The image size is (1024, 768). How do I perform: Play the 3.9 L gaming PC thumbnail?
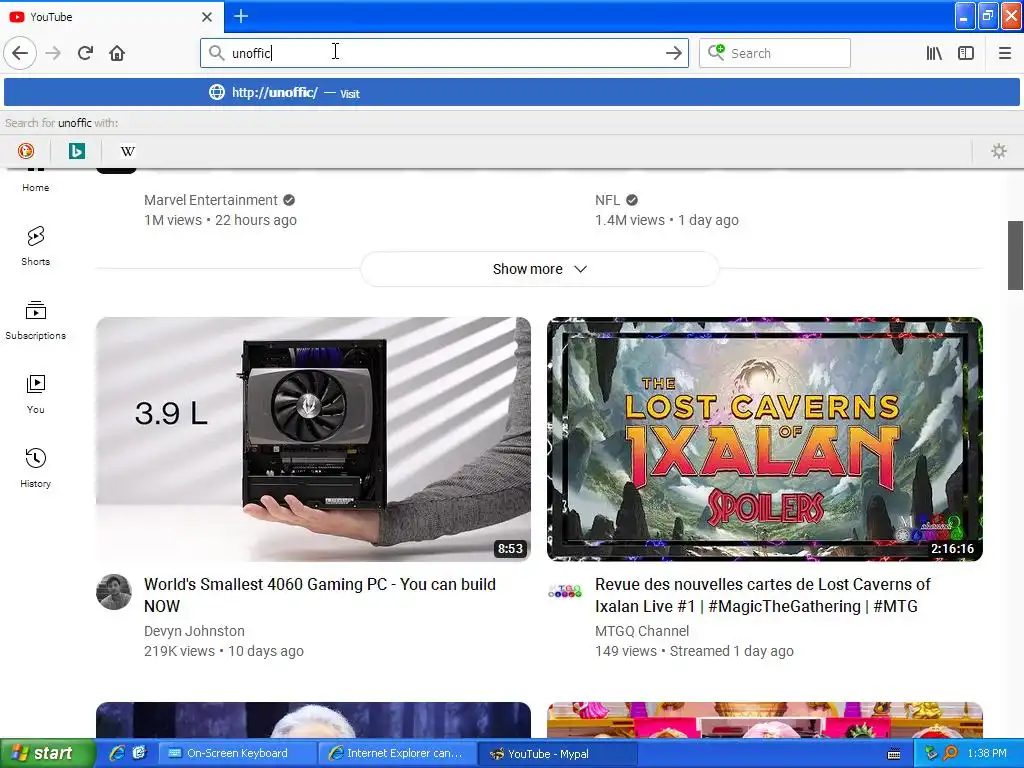[x=313, y=439]
